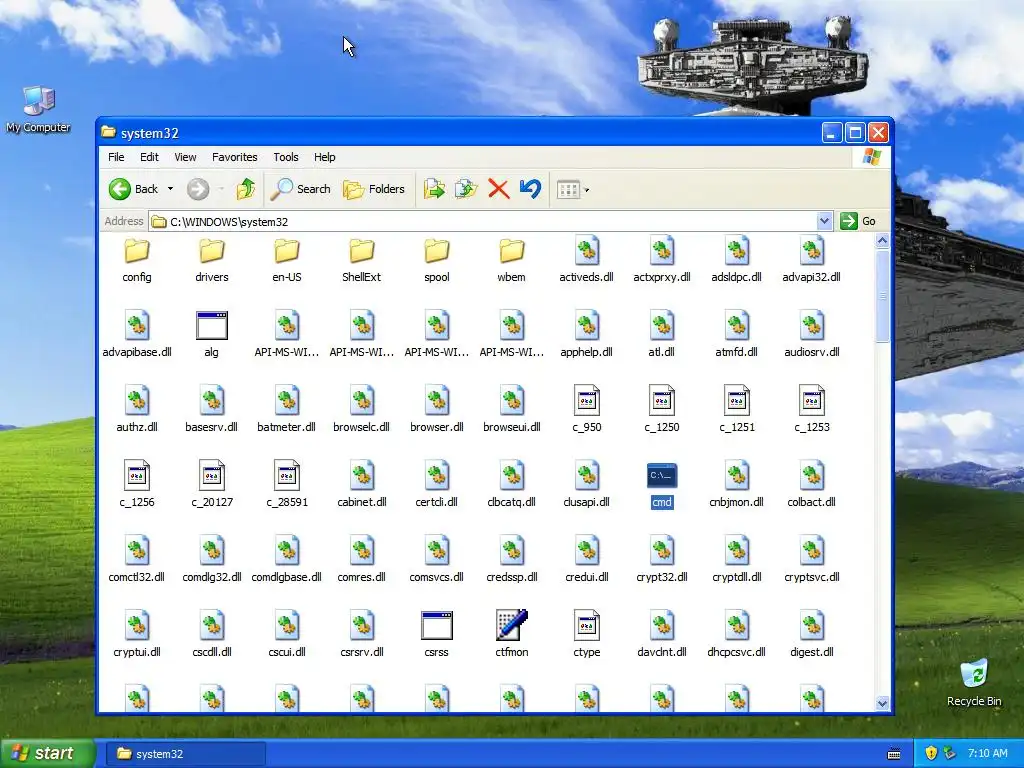
Task: Open the Edit menu
Action: click(149, 157)
